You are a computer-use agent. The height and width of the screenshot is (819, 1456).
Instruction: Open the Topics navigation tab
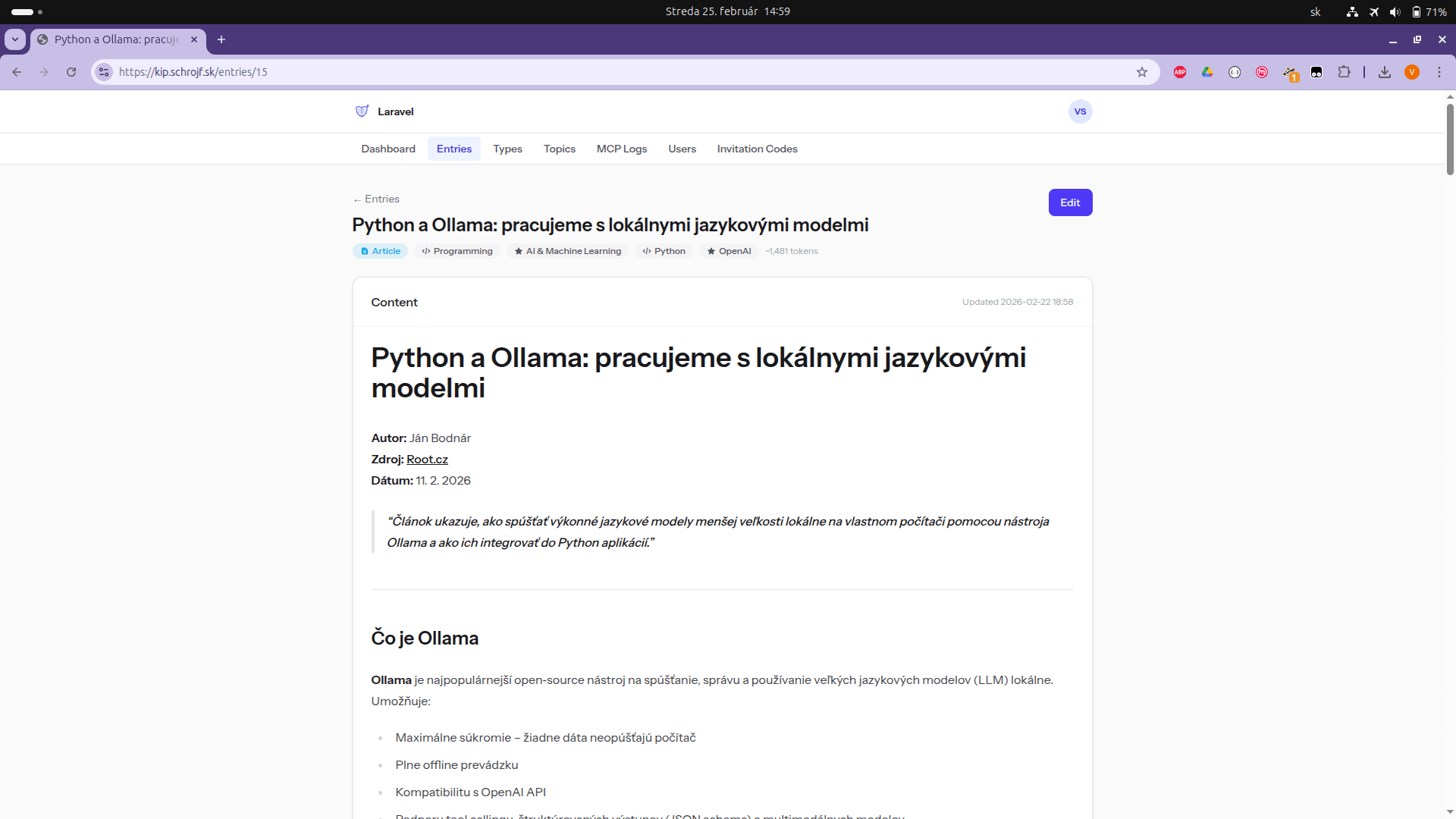point(560,149)
